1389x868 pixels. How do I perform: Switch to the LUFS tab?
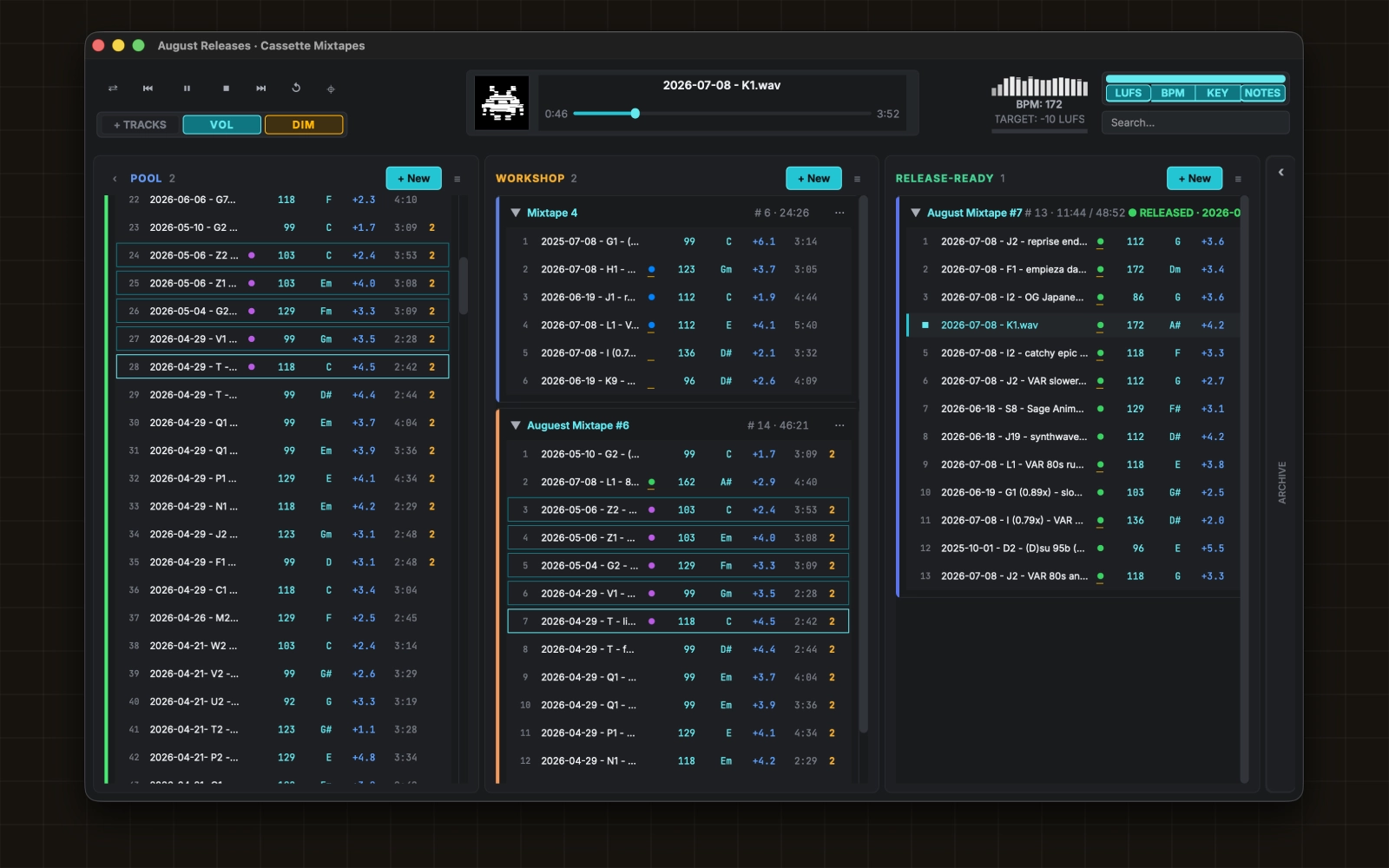click(1128, 93)
